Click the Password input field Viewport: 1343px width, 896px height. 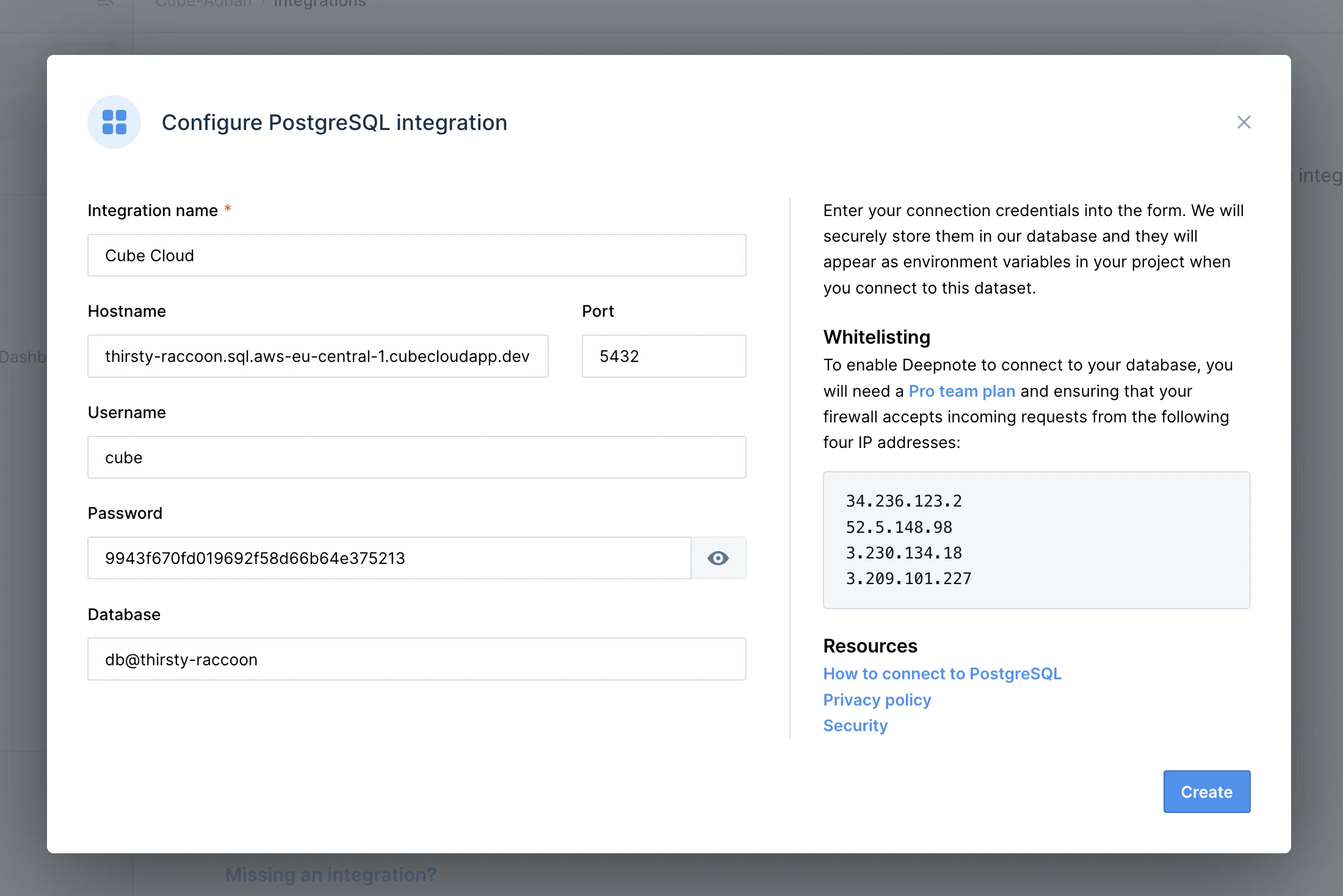[x=389, y=558]
